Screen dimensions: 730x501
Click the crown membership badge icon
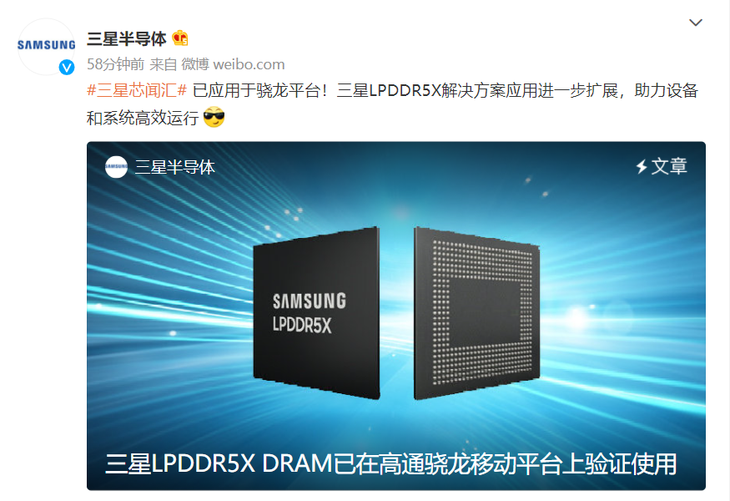click(x=180, y=38)
